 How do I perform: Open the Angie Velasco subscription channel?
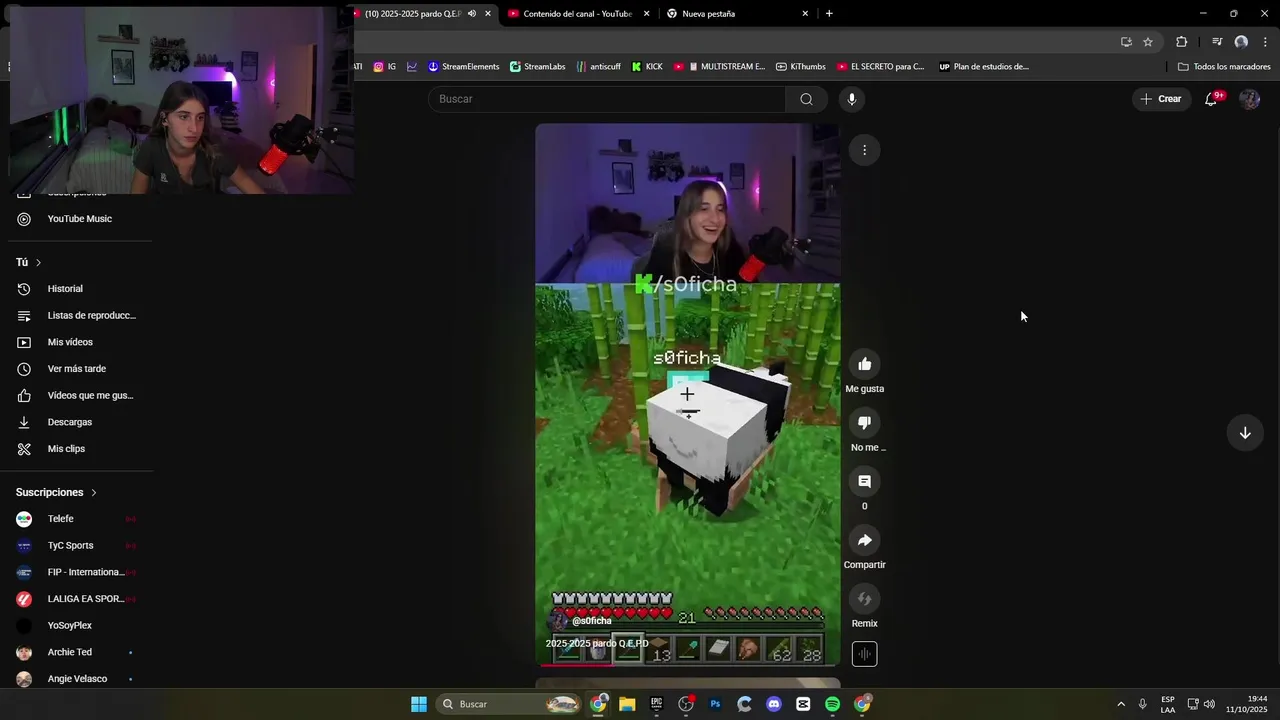pyautogui.click(x=76, y=679)
